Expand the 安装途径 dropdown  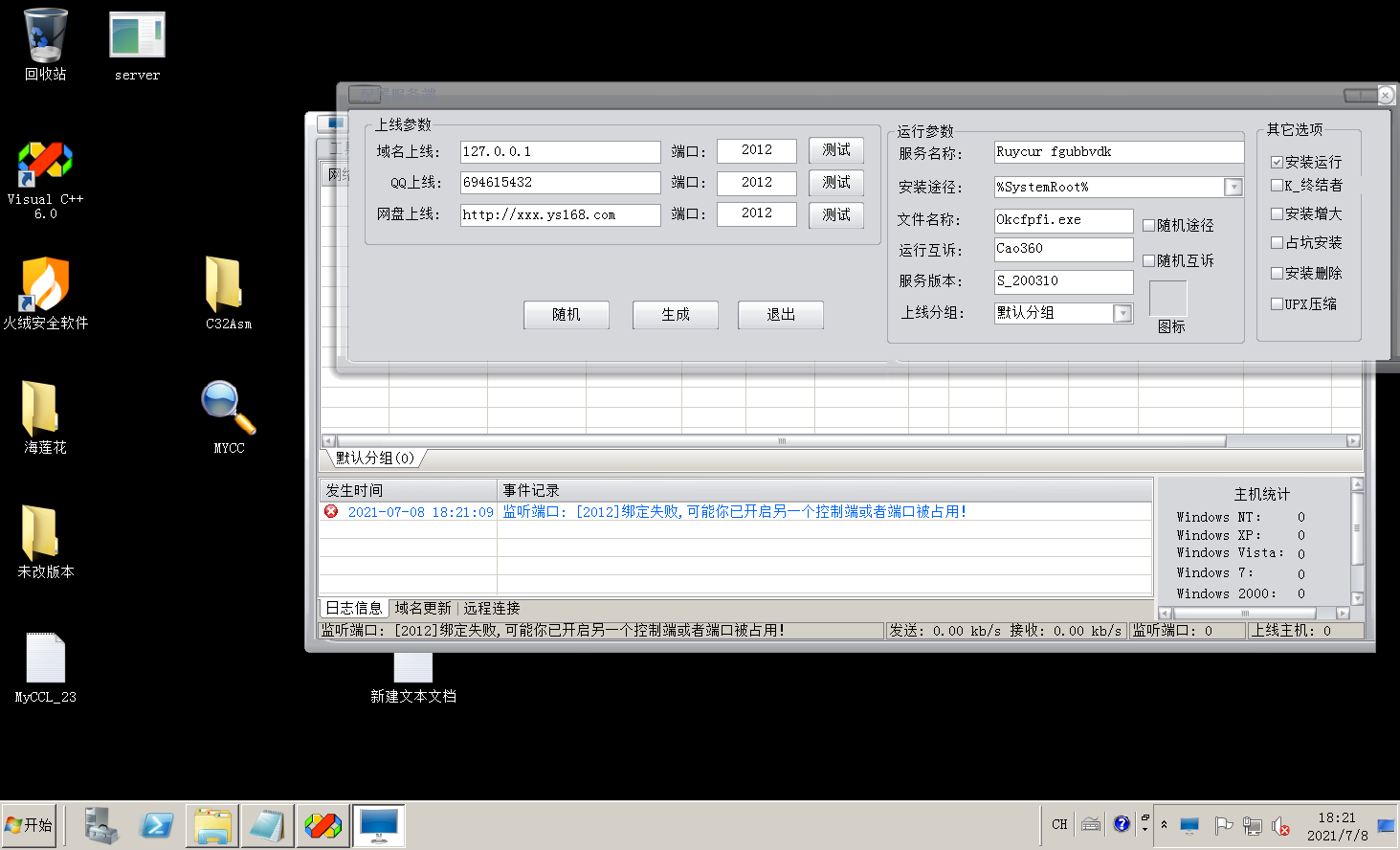click(x=1233, y=187)
